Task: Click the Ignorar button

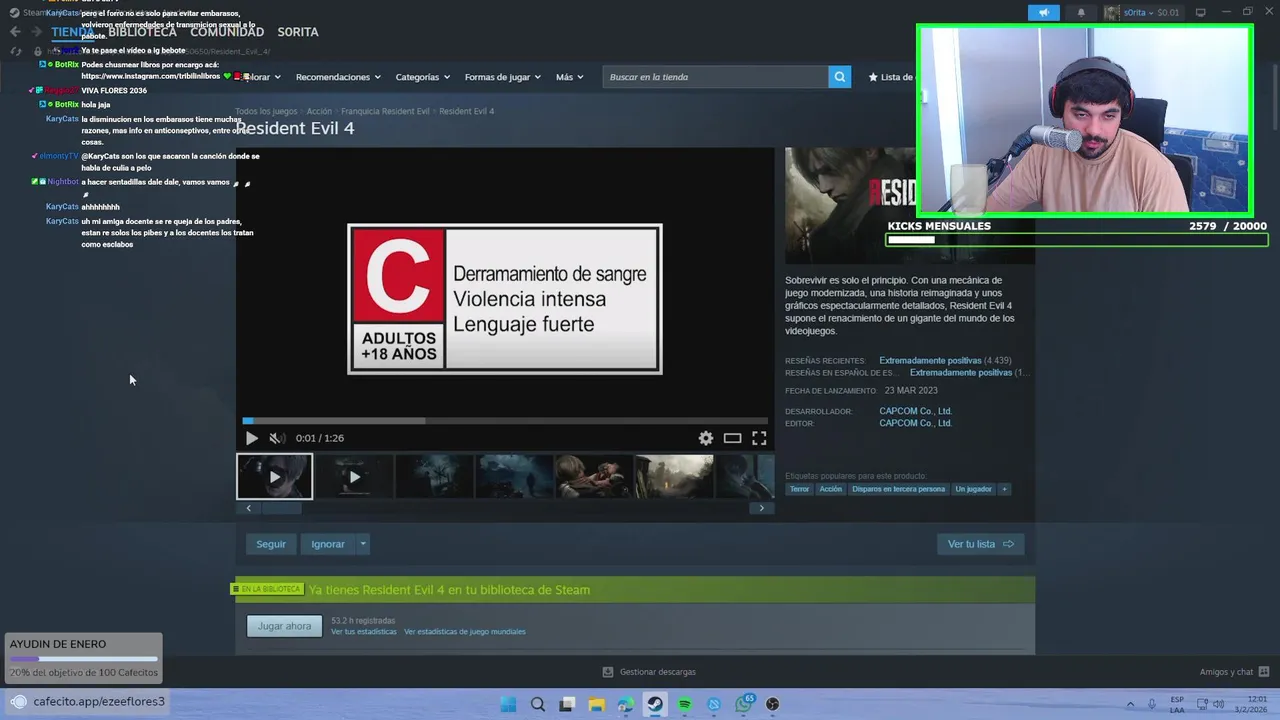Action: coord(327,544)
